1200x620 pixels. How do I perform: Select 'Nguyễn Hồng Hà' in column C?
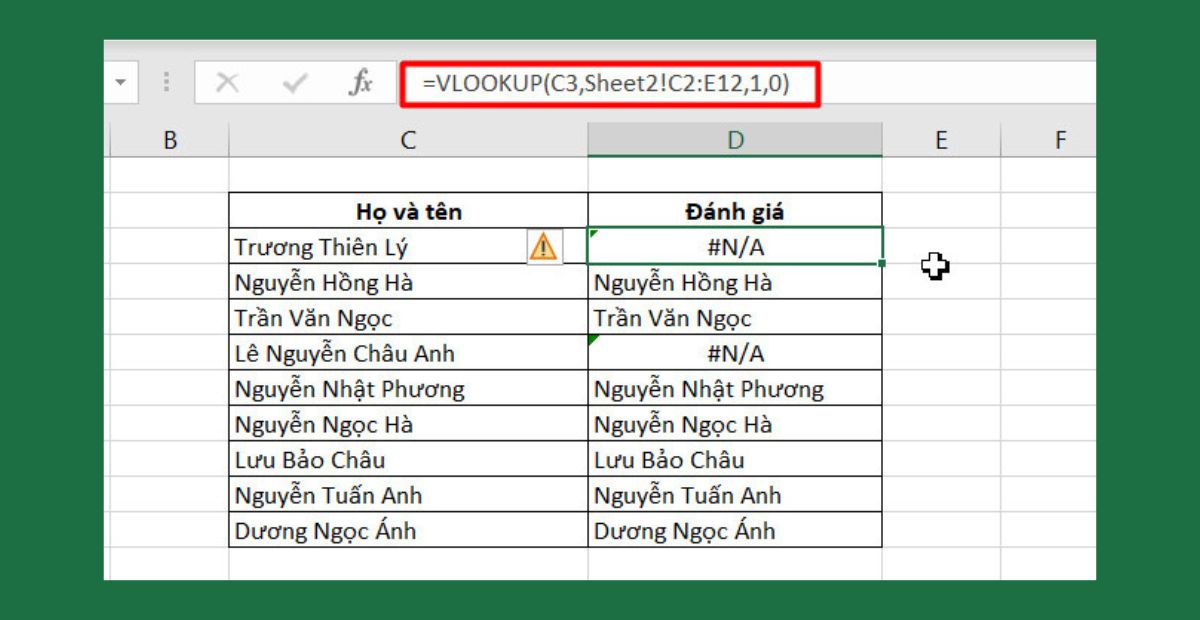[408, 283]
